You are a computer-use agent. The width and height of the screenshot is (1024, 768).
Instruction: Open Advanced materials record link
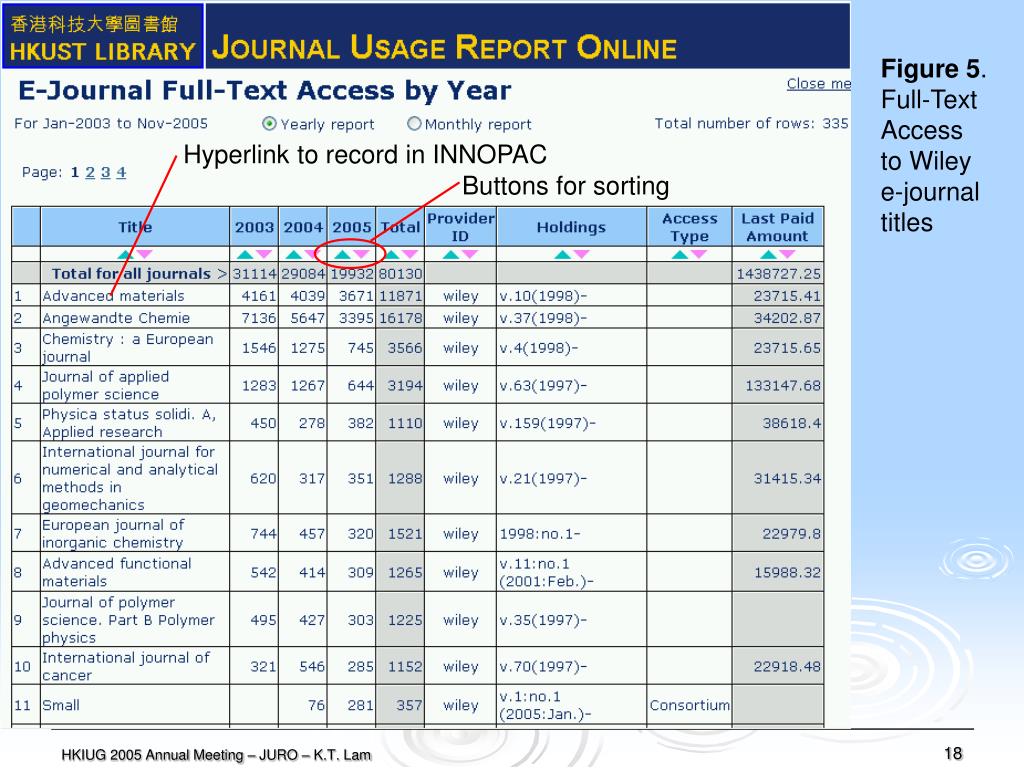114,296
